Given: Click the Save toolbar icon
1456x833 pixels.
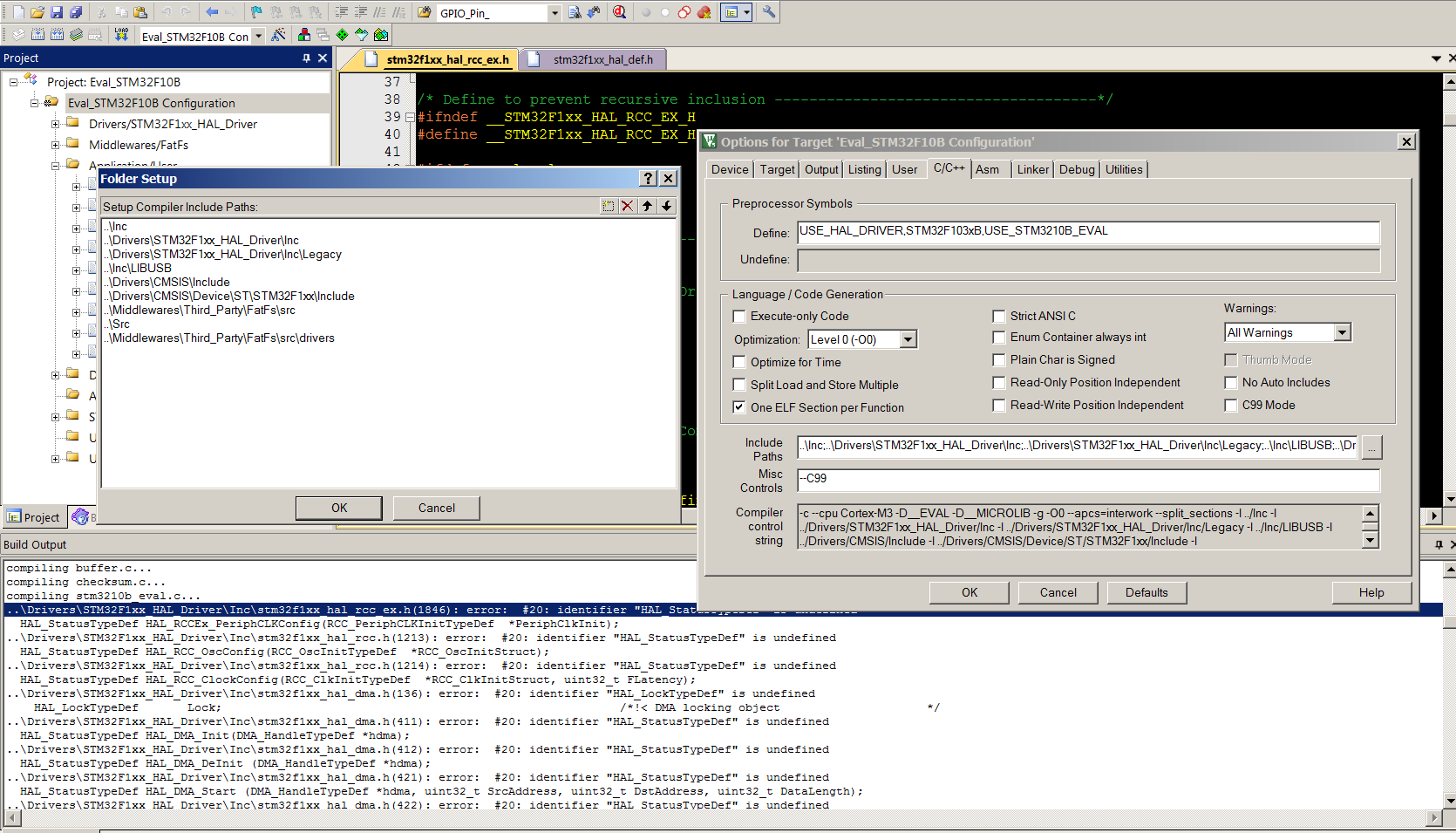Looking at the screenshot, I should (x=57, y=12).
